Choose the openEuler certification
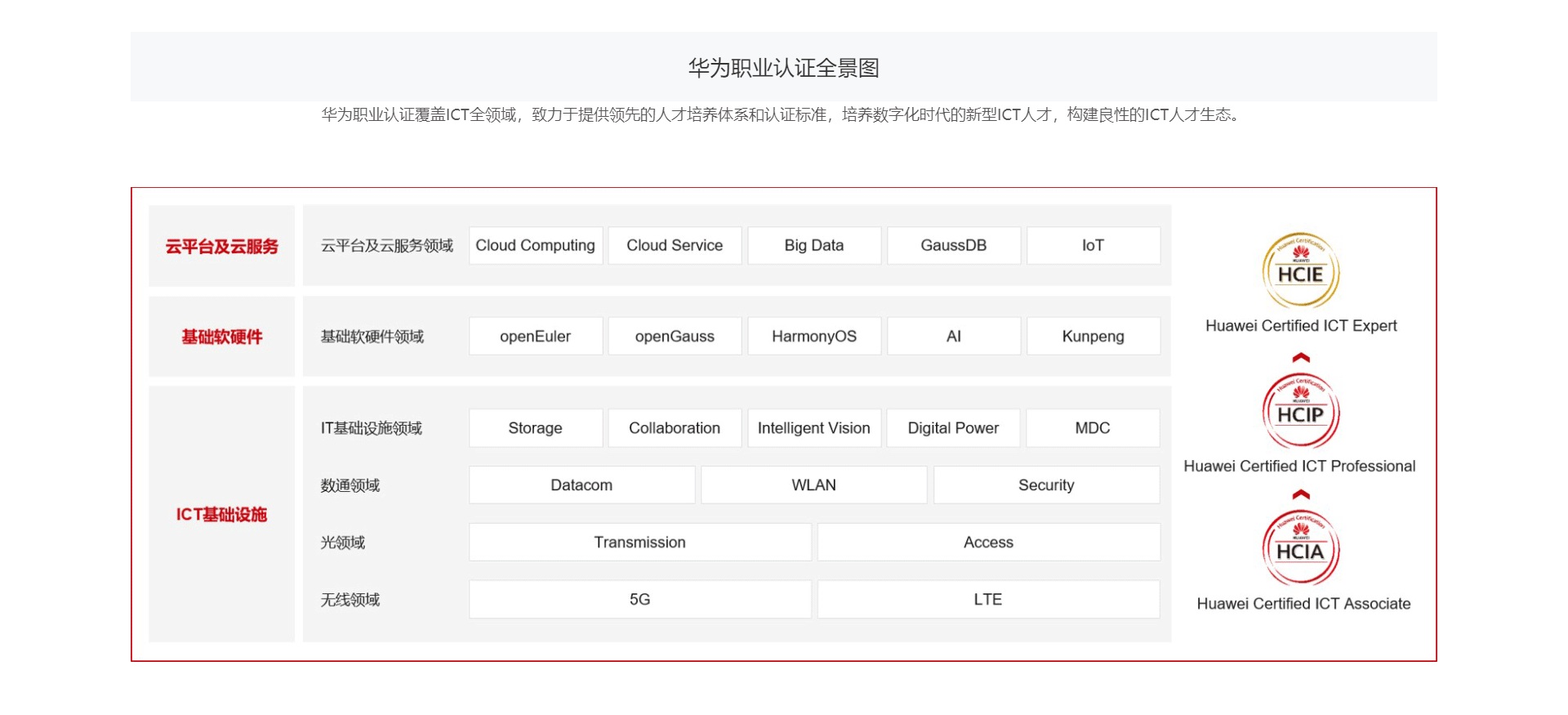 click(x=536, y=336)
